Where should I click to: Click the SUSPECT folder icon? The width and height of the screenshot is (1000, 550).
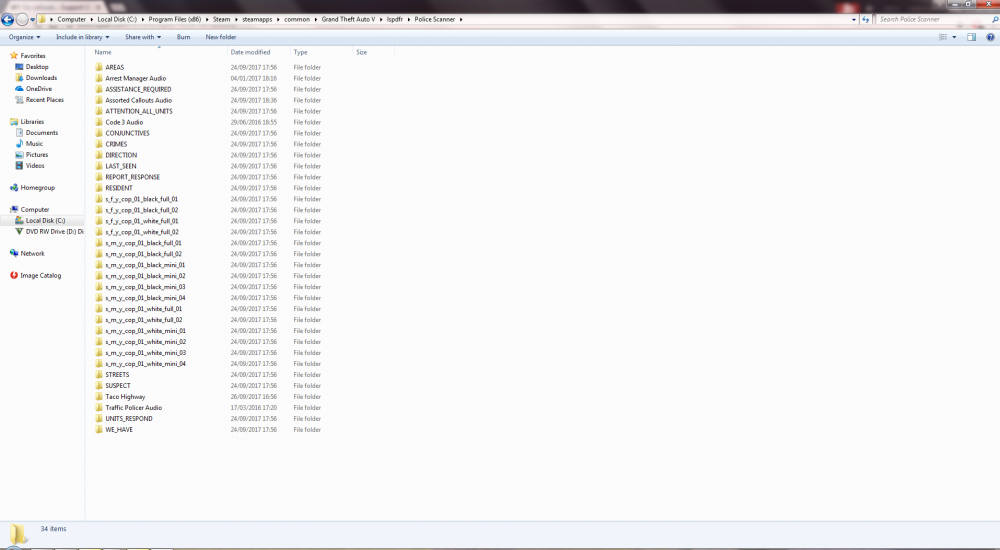click(x=99, y=385)
